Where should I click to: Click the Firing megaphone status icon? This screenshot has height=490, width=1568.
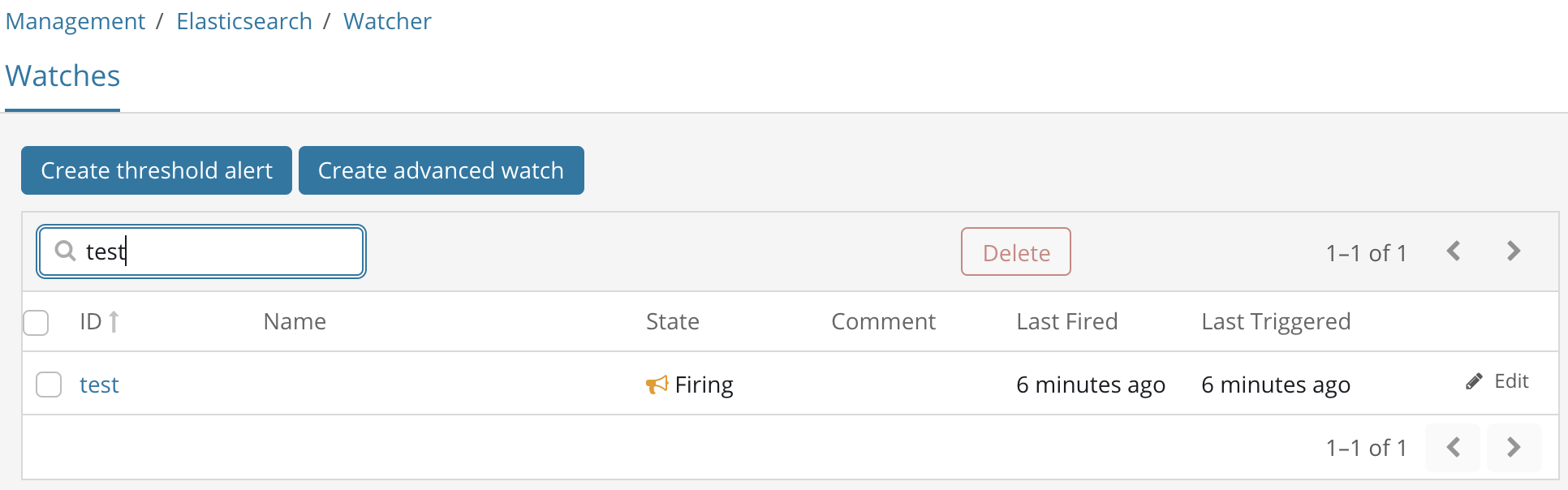[x=657, y=385]
